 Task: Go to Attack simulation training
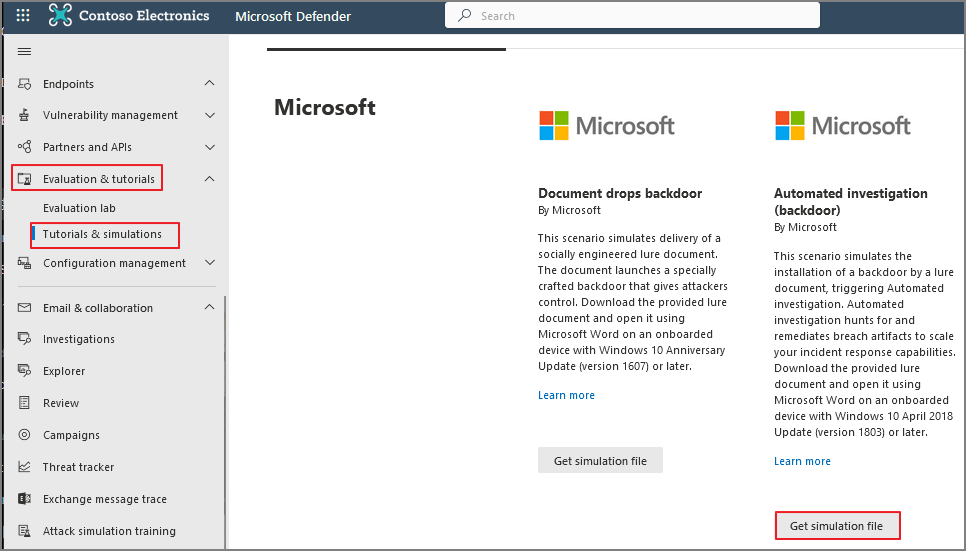(109, 531)
